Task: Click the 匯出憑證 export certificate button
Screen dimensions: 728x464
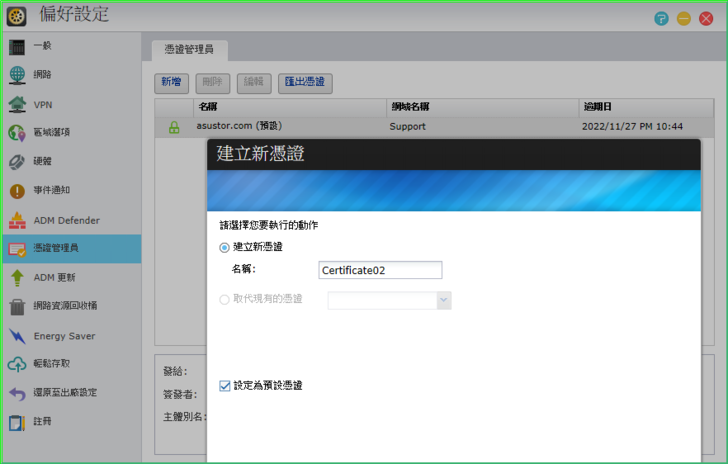Action: click(305, 83)
